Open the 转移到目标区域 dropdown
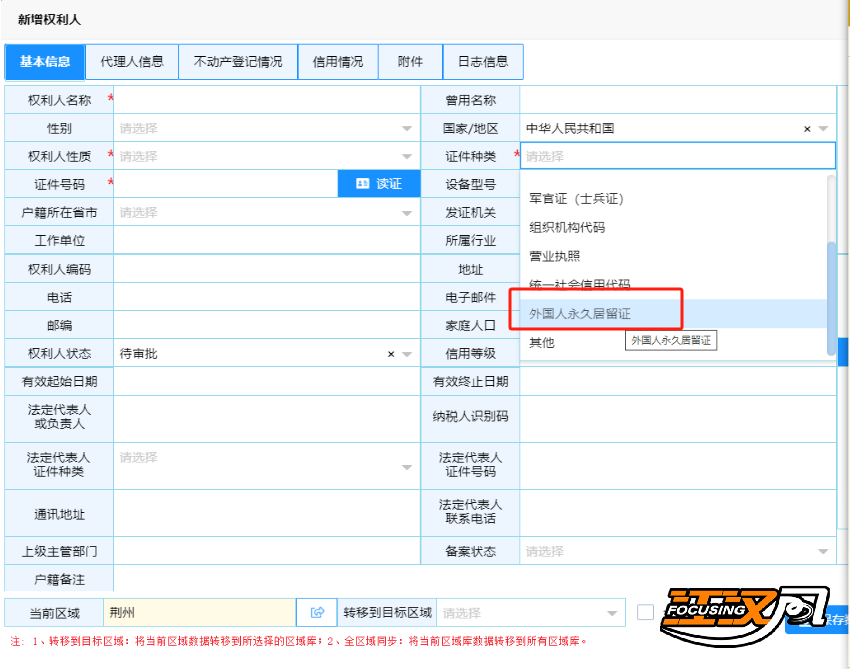Viewport: 850px width, 669px height. point(612,614)
